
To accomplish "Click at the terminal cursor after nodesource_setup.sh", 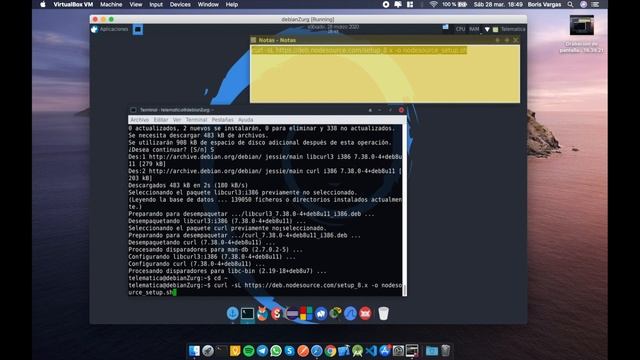I will (174, 292).
